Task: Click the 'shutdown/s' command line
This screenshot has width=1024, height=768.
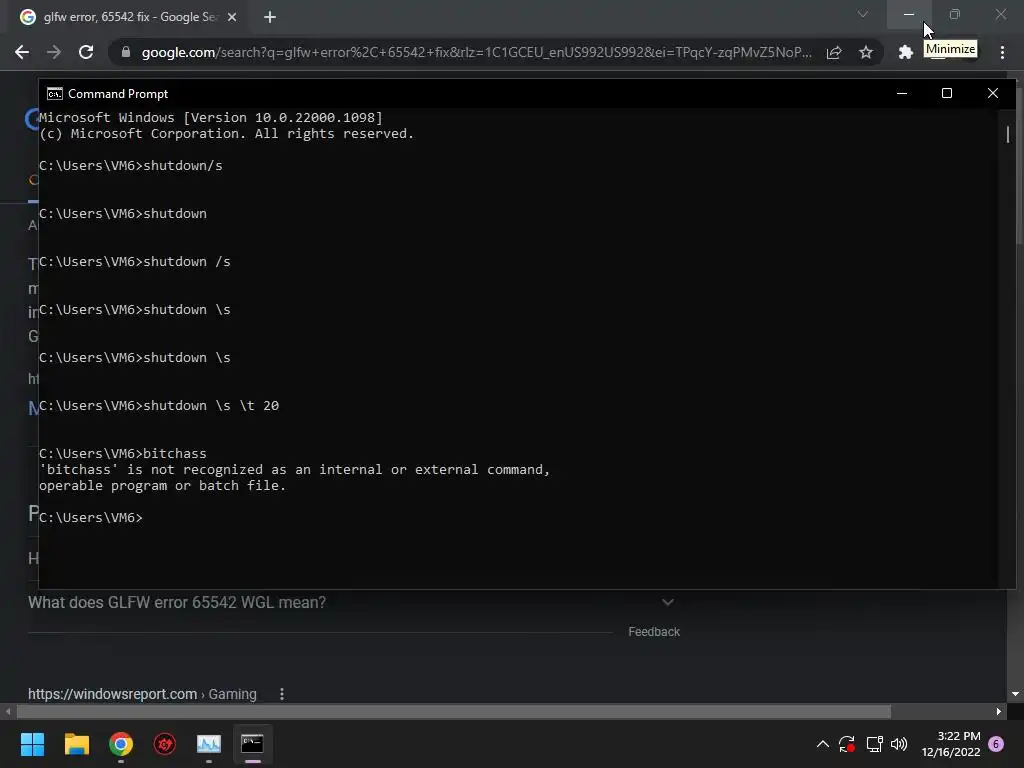Action: 131,166
